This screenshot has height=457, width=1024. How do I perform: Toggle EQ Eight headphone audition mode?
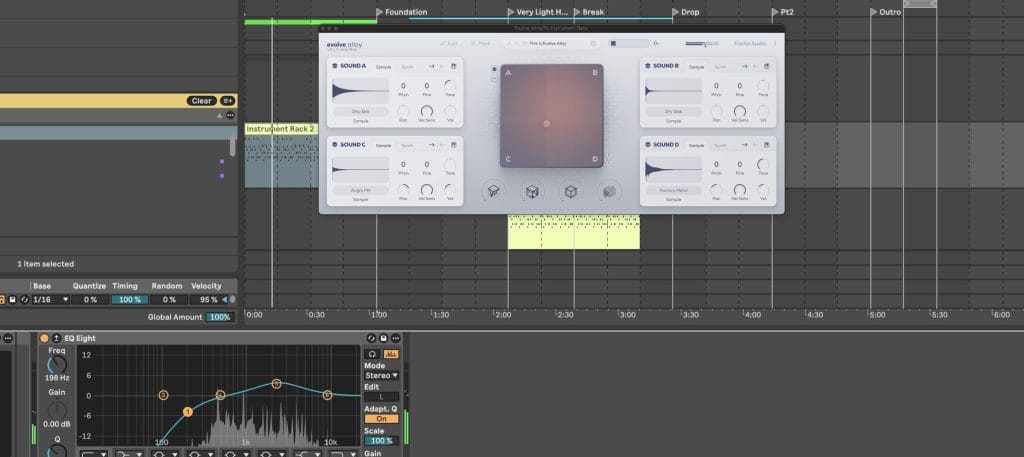pyautogui.click(x=372, y=353)
